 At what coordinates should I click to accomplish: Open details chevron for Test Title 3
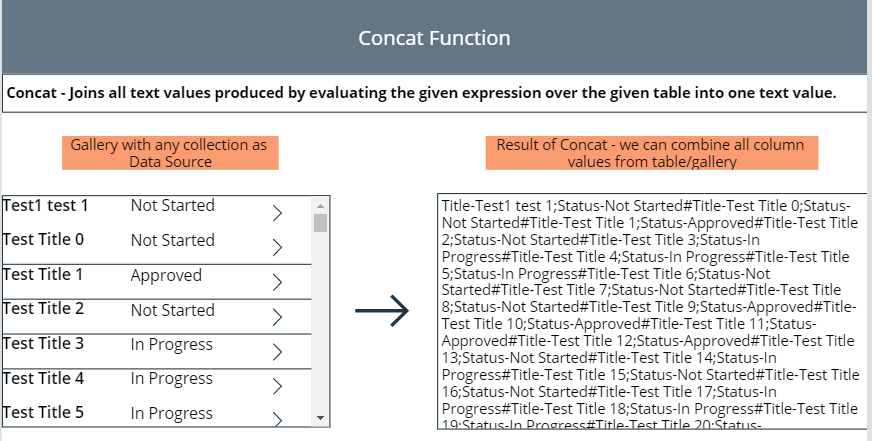[278, 352]
